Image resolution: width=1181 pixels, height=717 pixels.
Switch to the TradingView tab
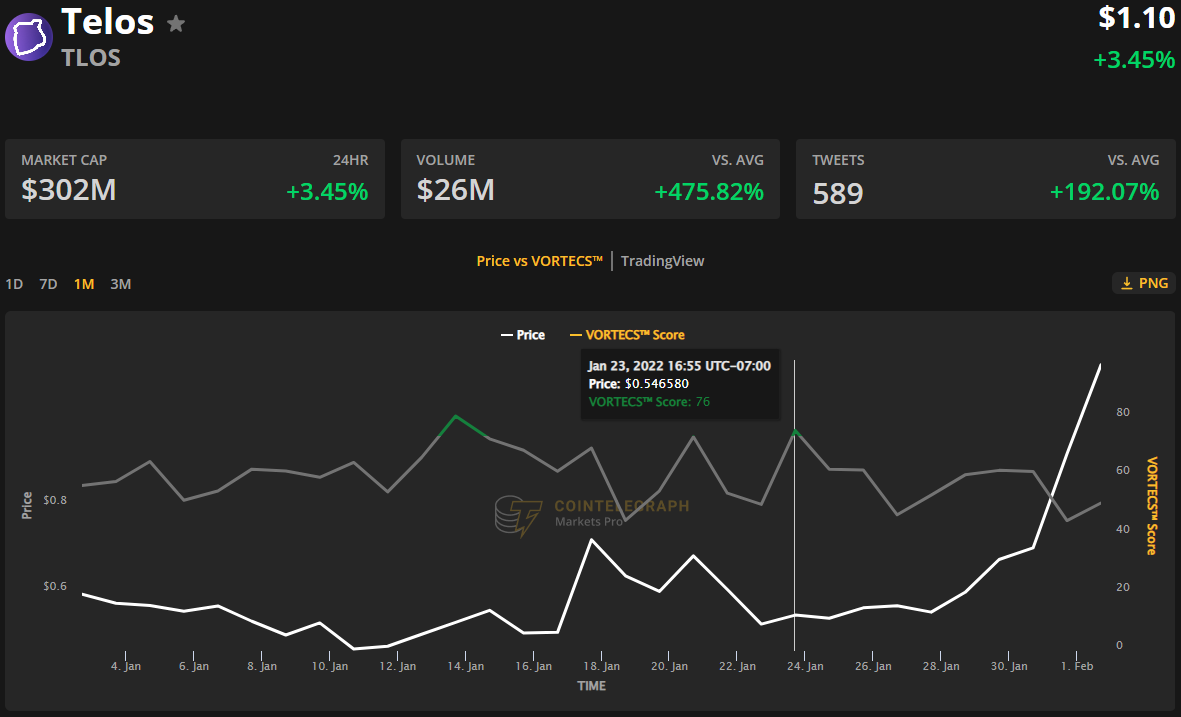pyautogui.click(x=662, y=261)
